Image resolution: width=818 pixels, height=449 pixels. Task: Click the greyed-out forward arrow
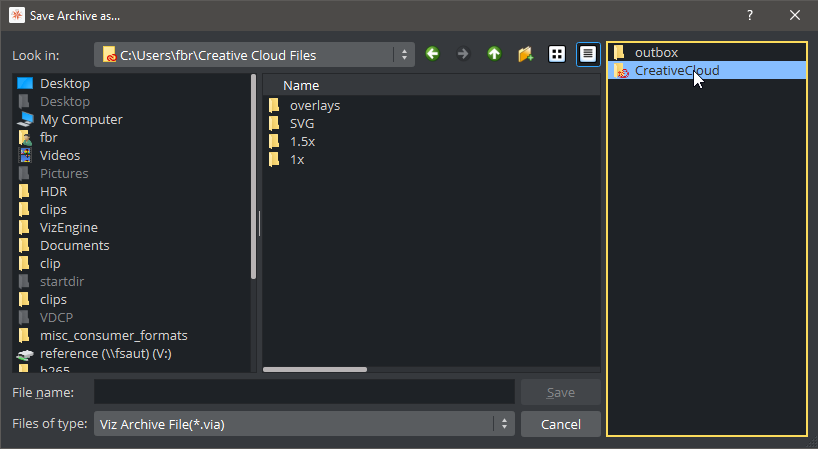pos(463,54)
